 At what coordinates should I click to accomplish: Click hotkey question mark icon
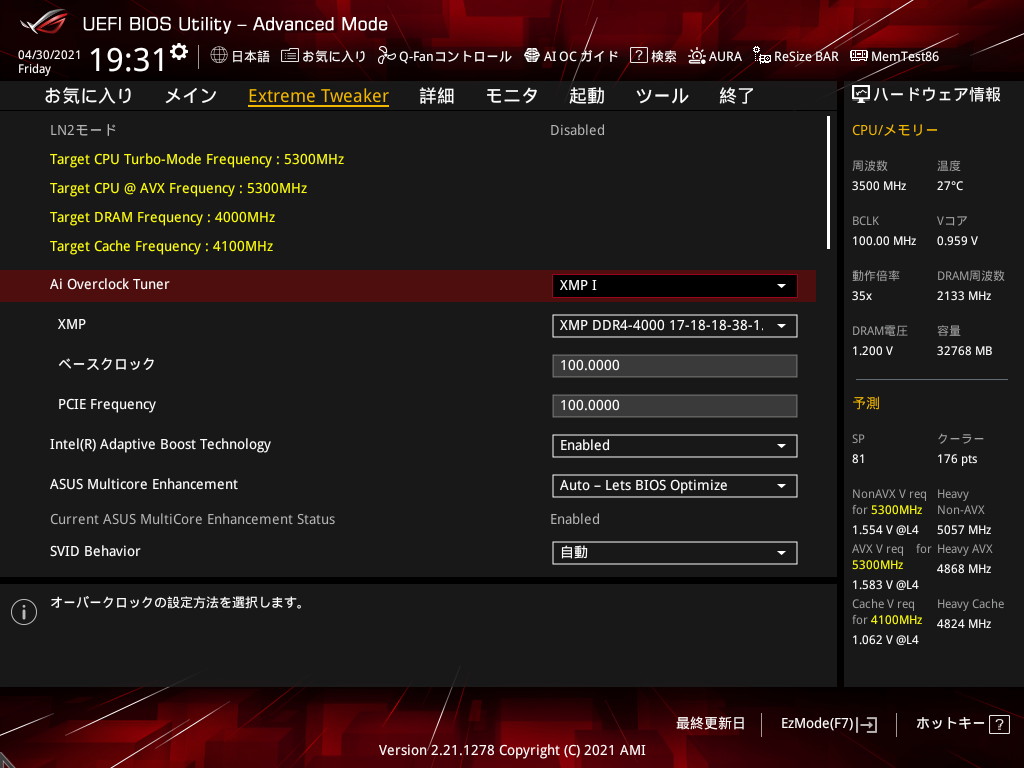(999, 724)
